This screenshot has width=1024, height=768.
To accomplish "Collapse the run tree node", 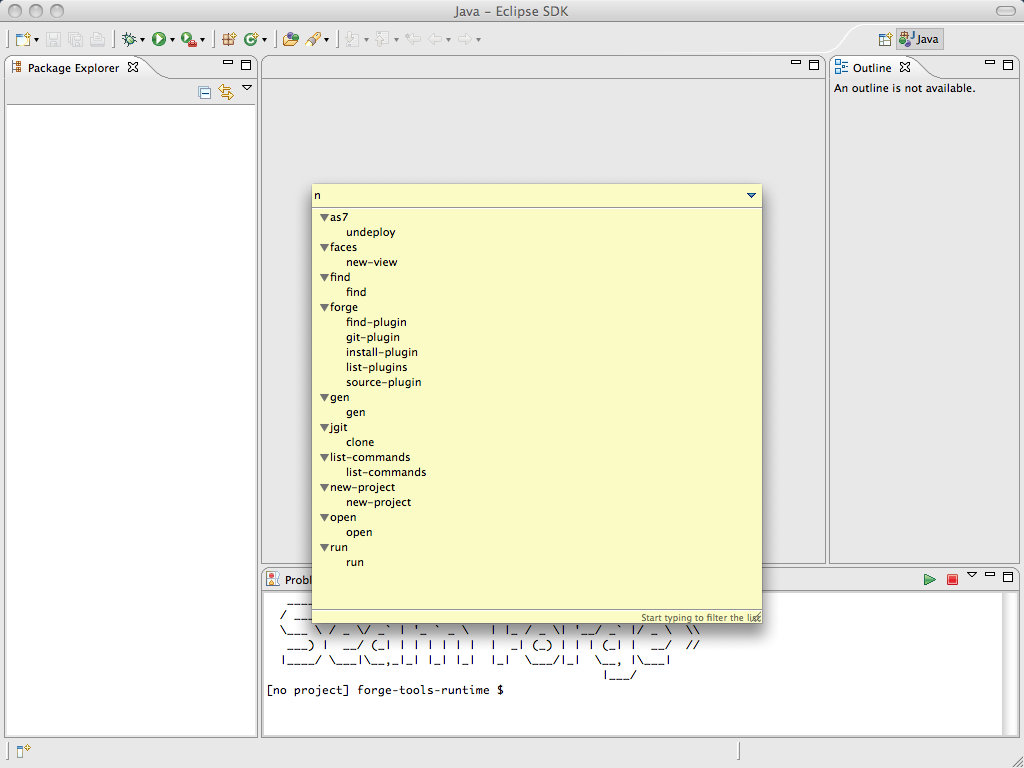I will point(324,548).
